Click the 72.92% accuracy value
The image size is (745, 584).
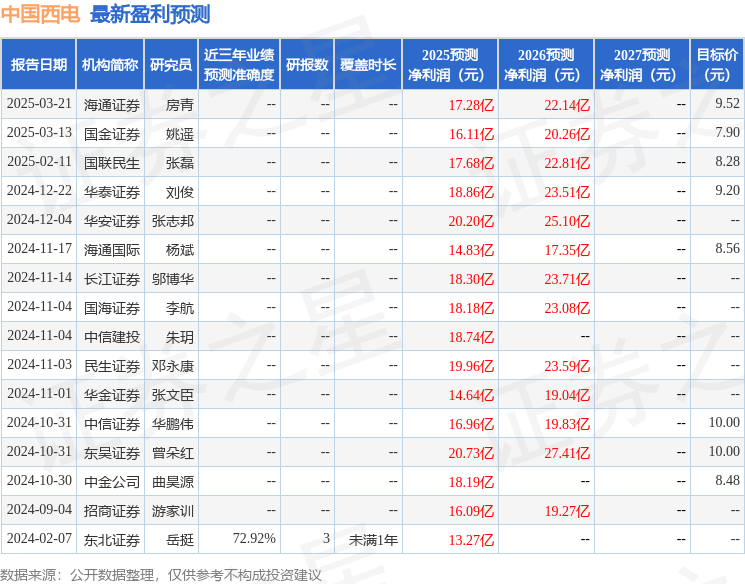click(254, 539)
